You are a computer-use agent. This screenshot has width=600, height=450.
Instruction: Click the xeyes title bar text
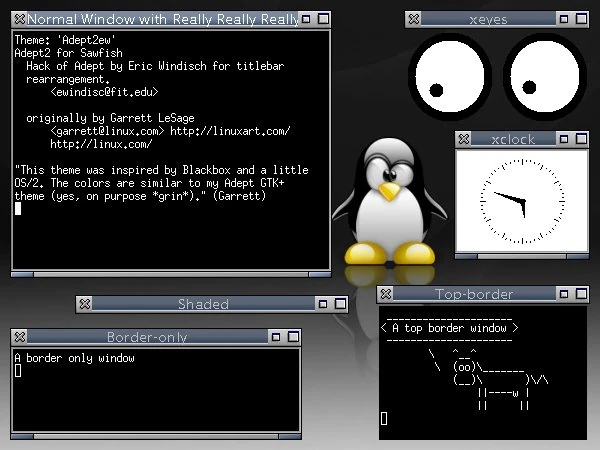coord(488,19)
